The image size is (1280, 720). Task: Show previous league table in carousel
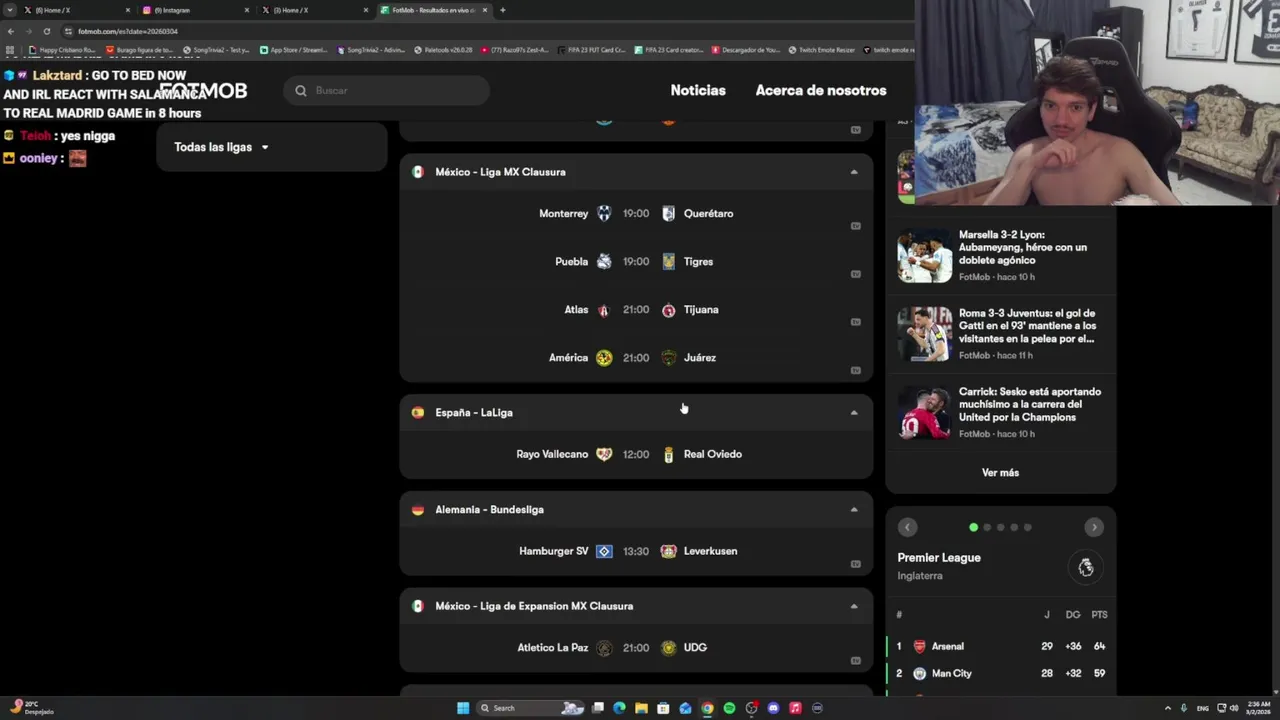[907, 527]
